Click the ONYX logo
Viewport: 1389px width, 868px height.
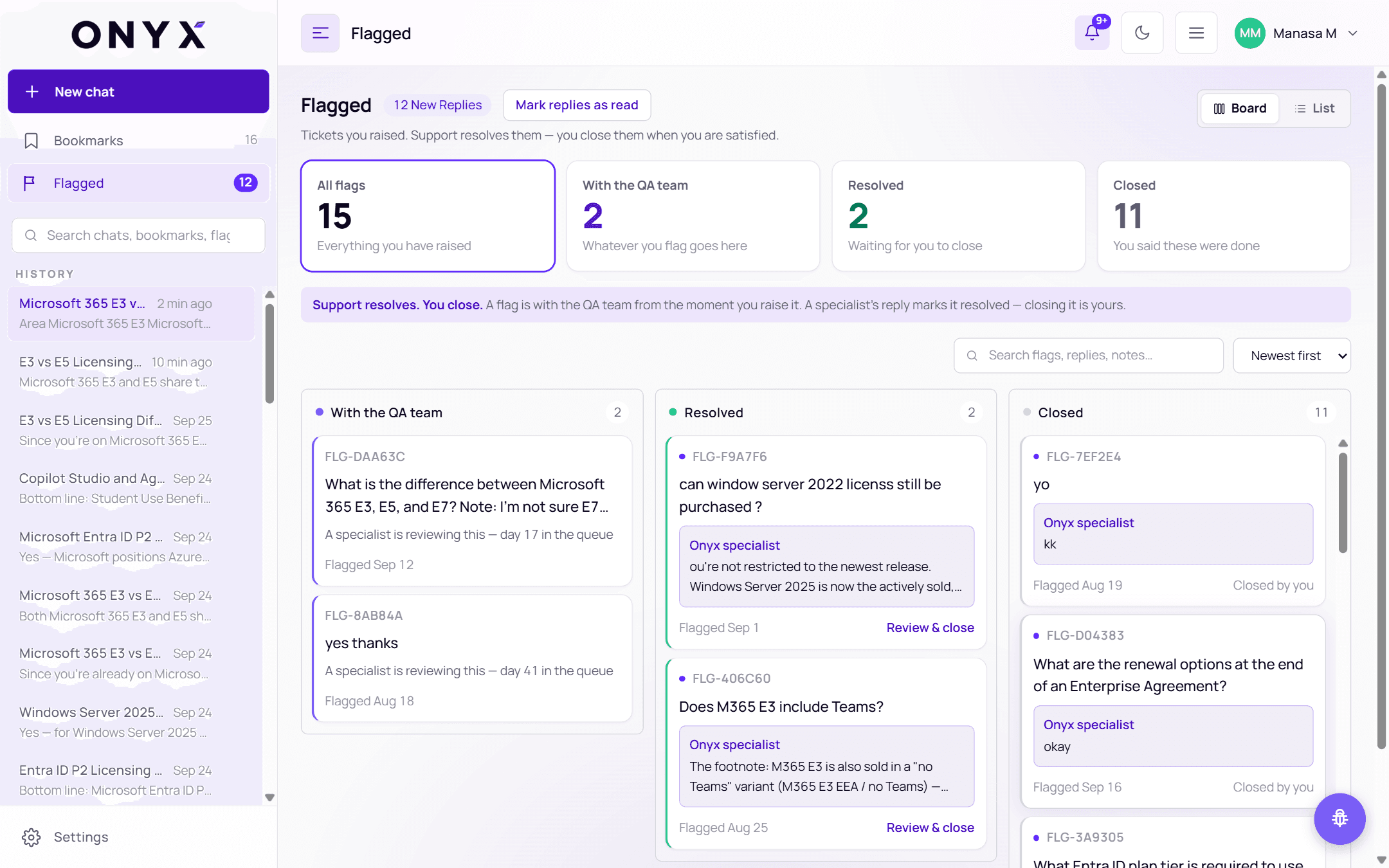pyautogui.click(x=138, y=35)
